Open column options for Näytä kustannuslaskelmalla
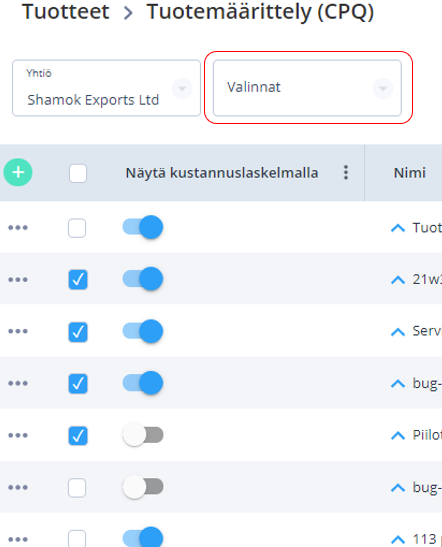 tap(346, 173)
